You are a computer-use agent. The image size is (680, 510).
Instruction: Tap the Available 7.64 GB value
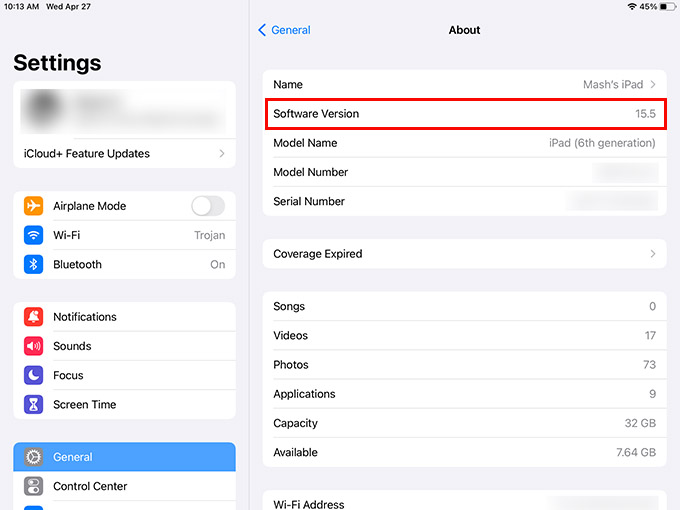coord(636,452)
